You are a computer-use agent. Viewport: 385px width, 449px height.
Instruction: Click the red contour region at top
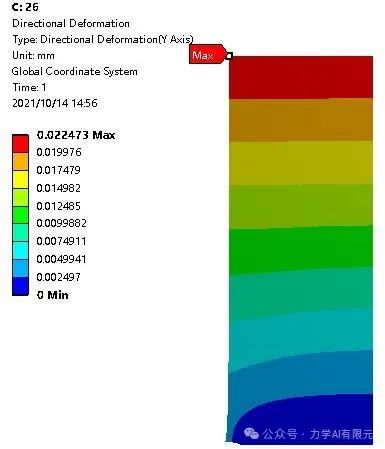click(301, 77)
